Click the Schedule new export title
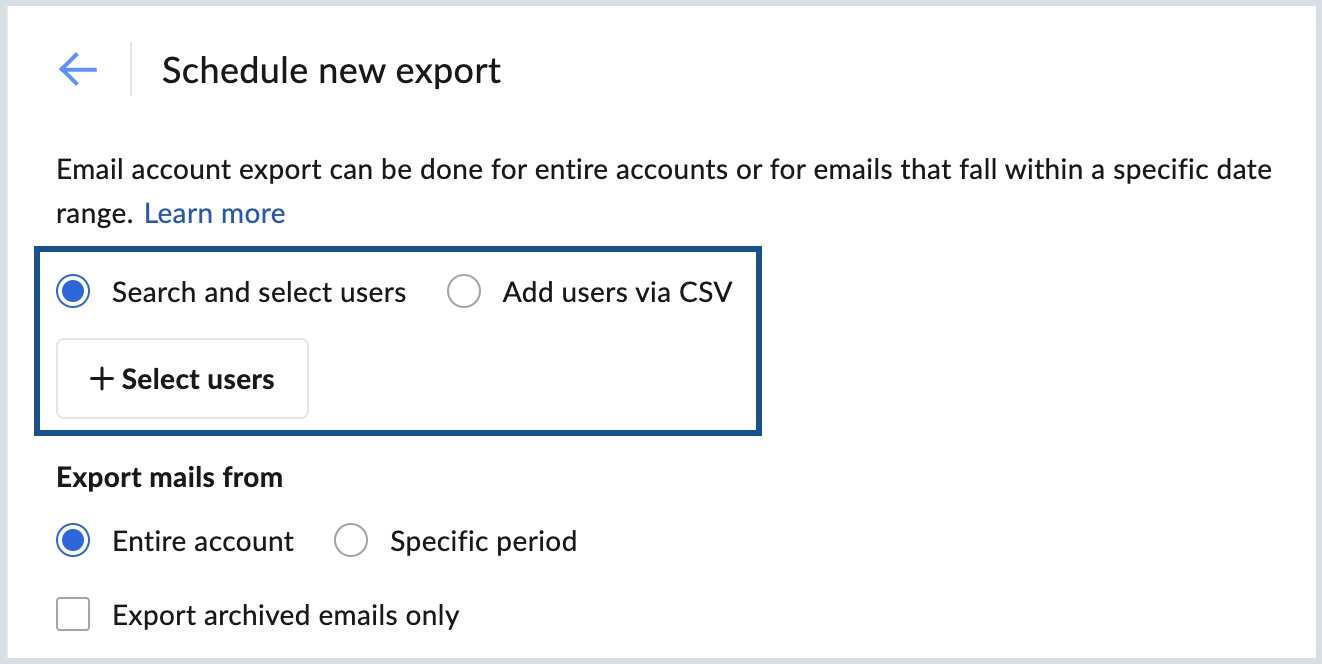This screenshot has width=1322, height=664. pos(332,70)
